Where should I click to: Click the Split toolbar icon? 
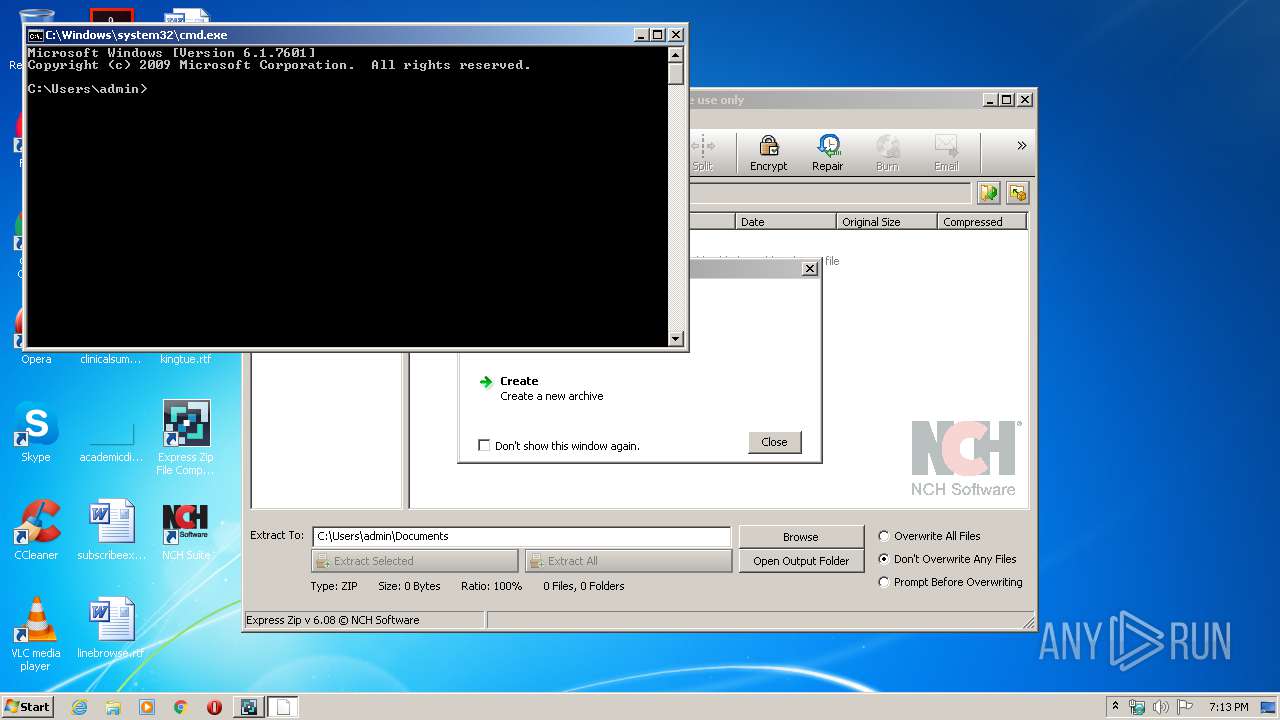point(702,153)
